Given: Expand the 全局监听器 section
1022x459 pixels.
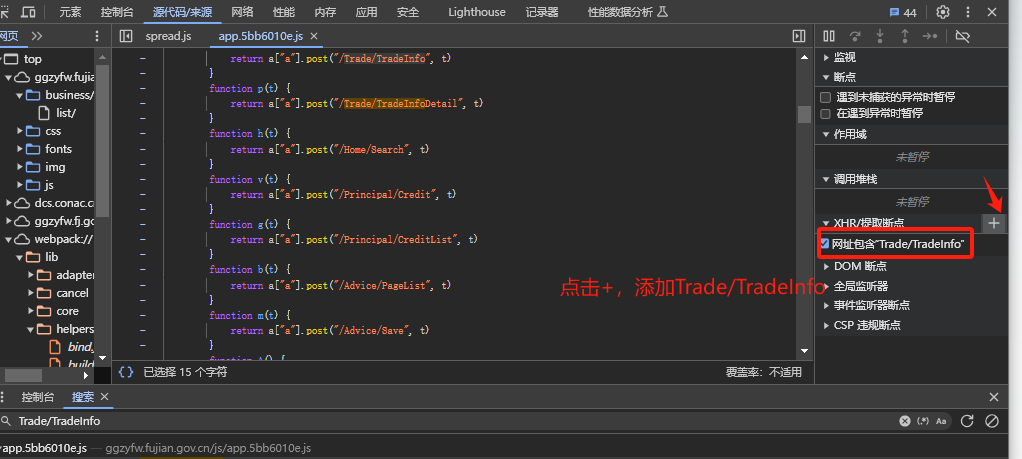Looking at the screenshot, I should (827, 286).
